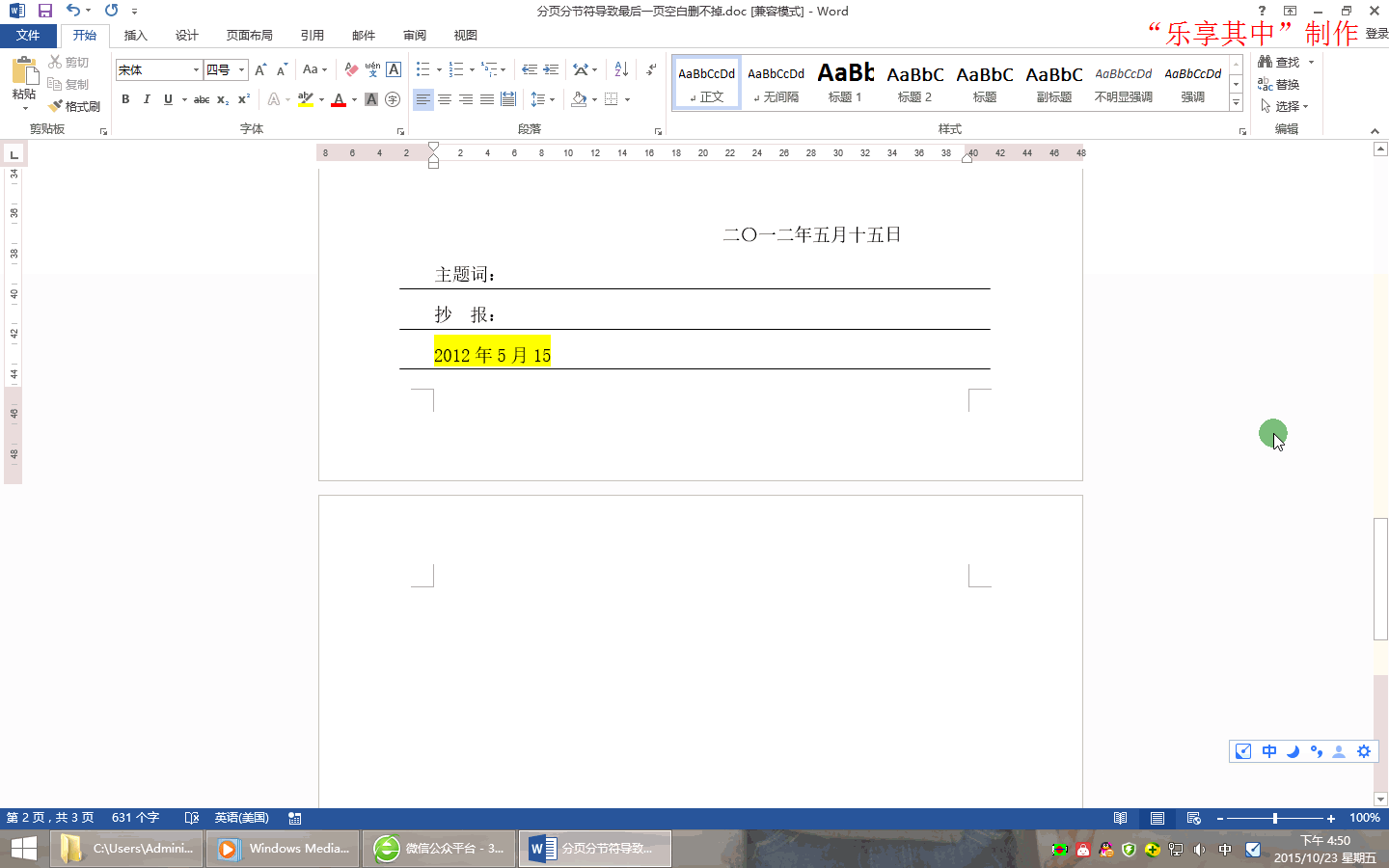Image resolution: width=1389 pixels, height=868 pixels.
Task: Click the 替换 replace button
Action: click(x=1279, y=84)
